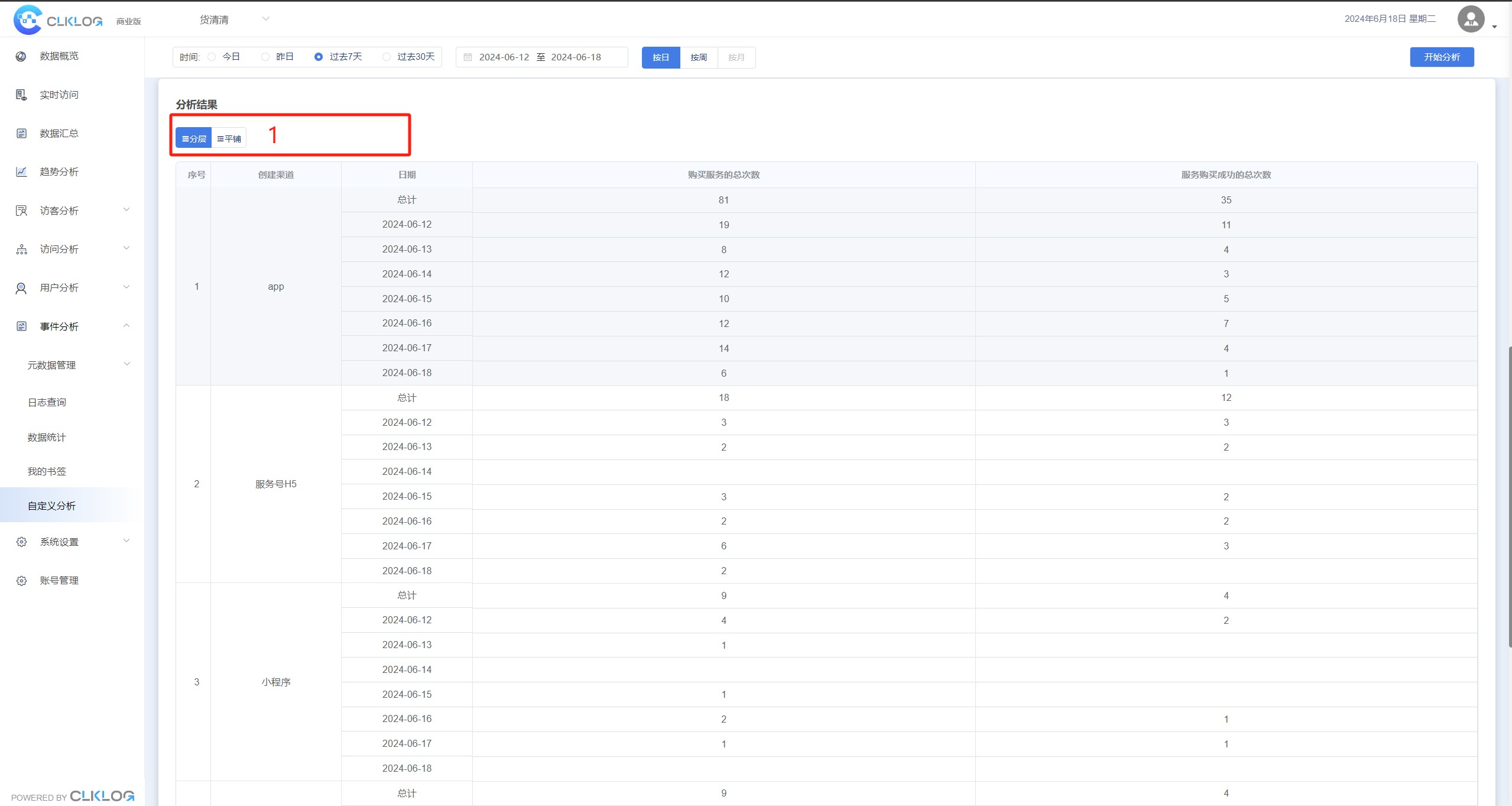Select the 今日 time radio button
Image resolution: width=1512 pixels, height=806 pixels.
coord(212,57)
